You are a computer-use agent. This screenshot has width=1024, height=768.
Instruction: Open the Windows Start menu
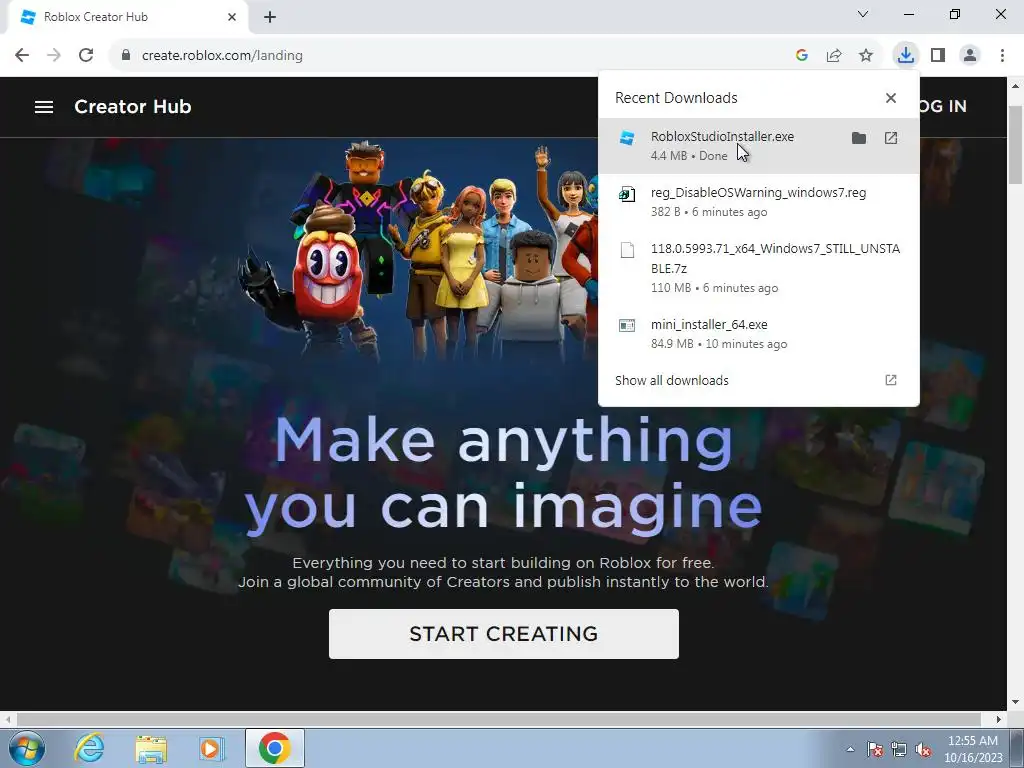click(x=26, y=748)
